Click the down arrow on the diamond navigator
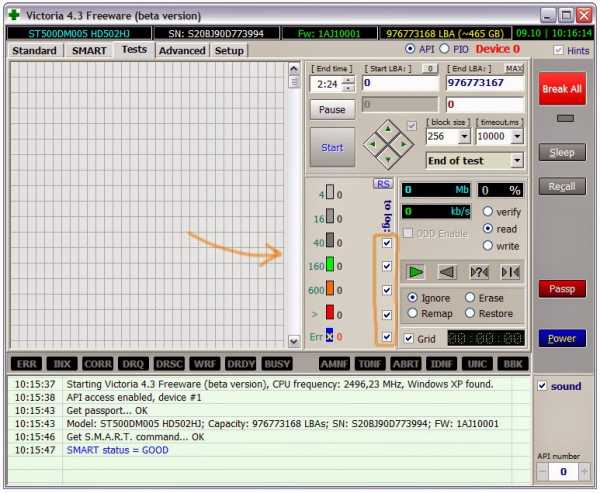600x493 pixels. (x=388, y=159)
